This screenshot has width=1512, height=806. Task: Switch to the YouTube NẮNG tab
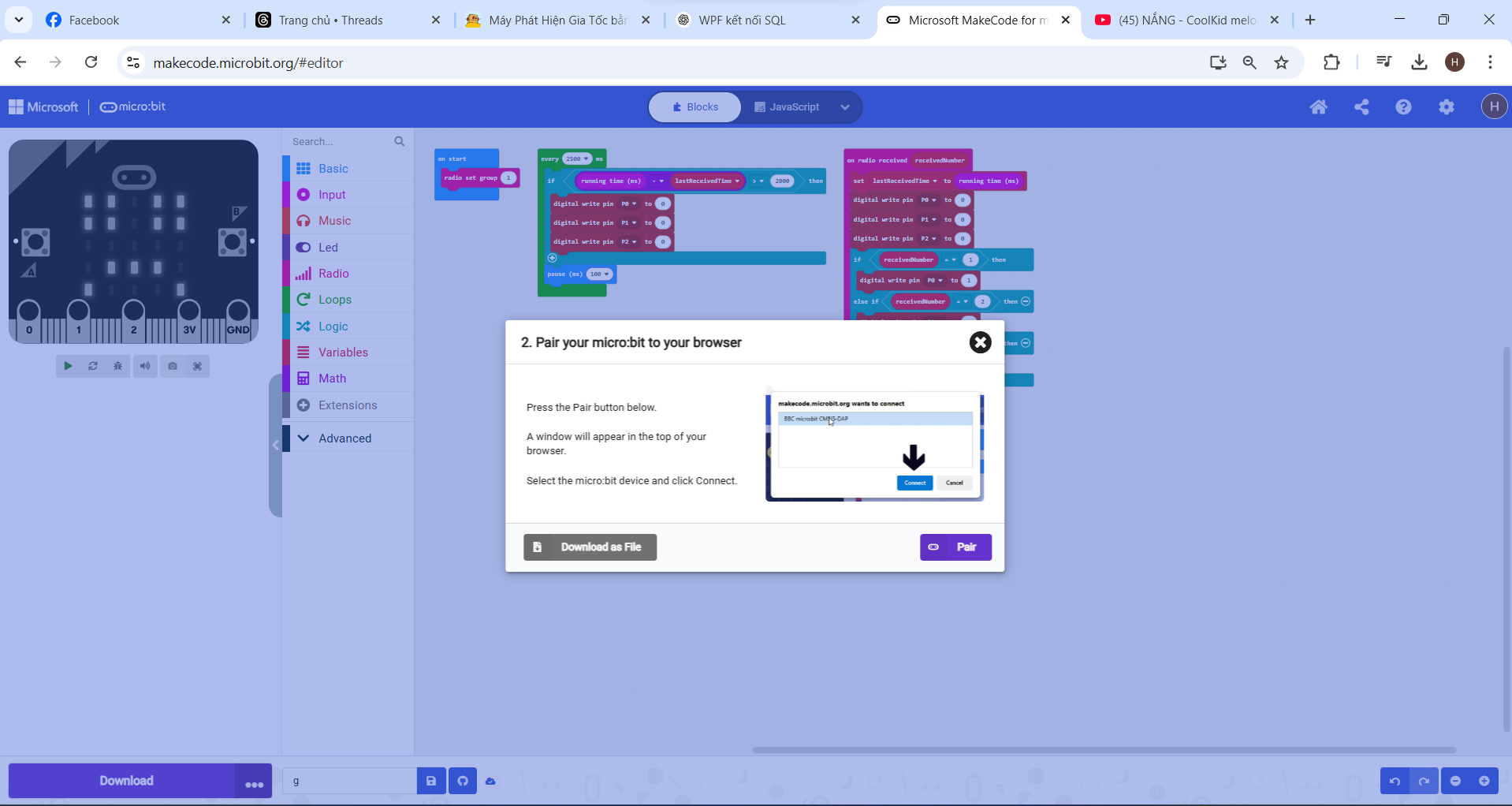[x=1188, y=21]
